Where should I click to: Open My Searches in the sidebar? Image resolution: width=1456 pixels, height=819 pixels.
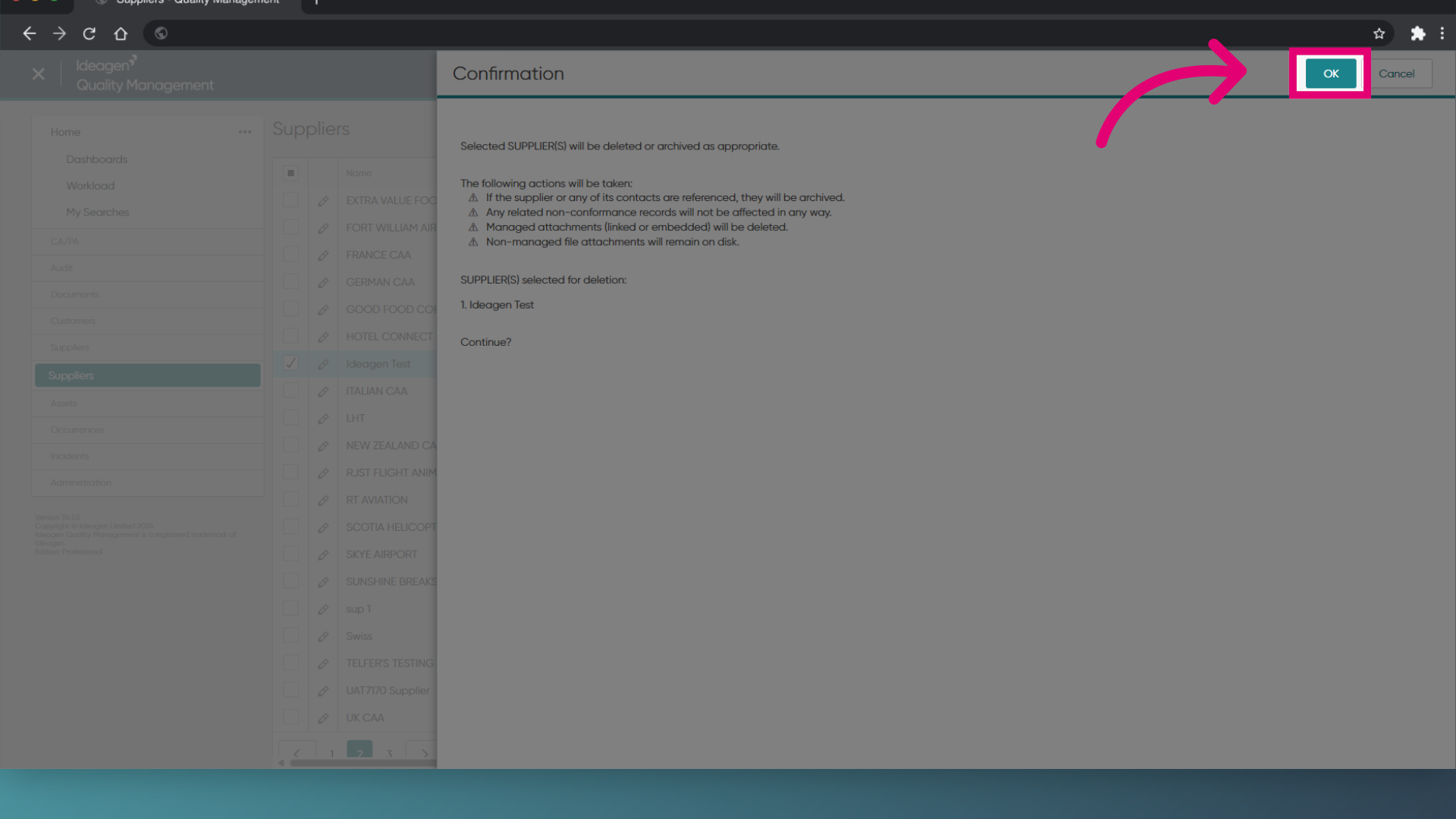click(x=97, y=212)
